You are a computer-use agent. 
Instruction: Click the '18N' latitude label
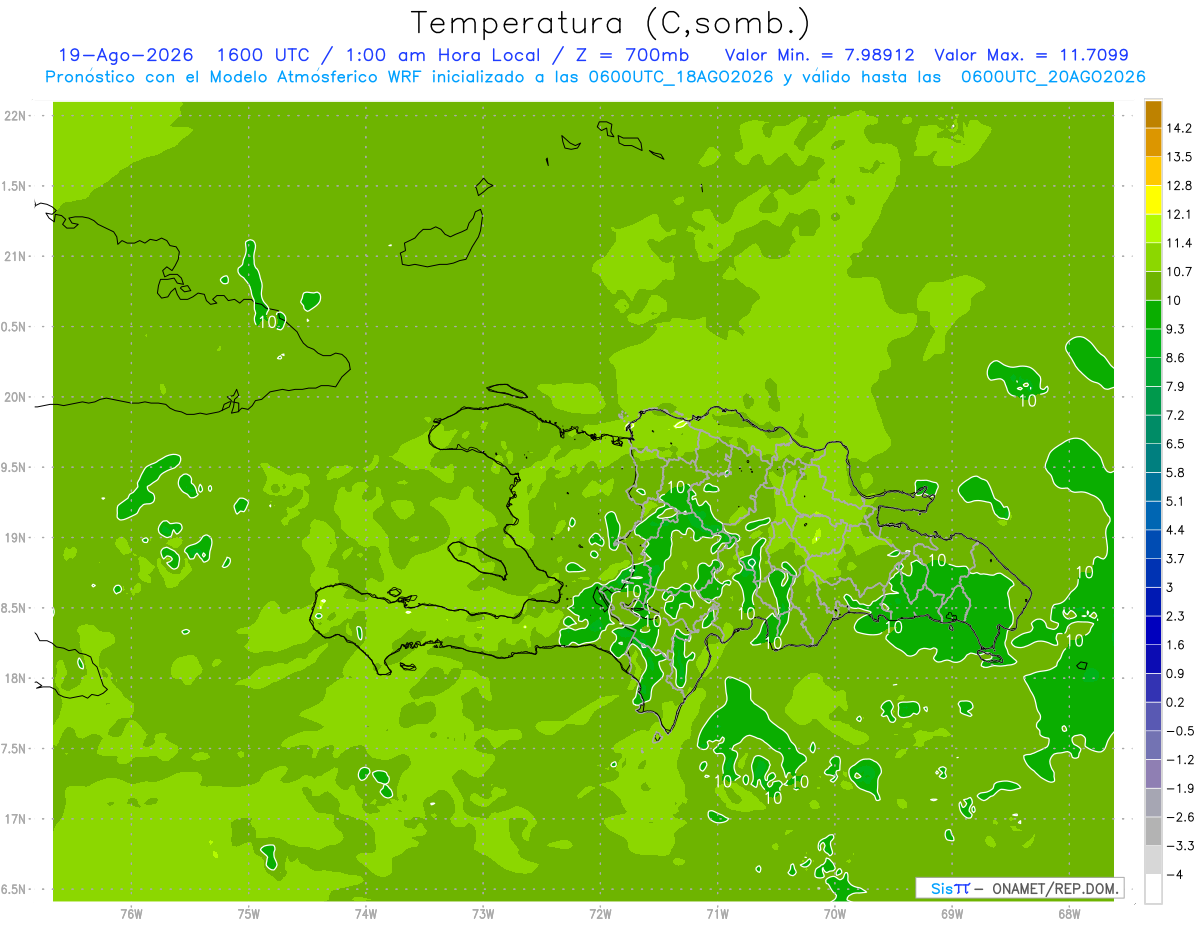click(x=17, y=679)
